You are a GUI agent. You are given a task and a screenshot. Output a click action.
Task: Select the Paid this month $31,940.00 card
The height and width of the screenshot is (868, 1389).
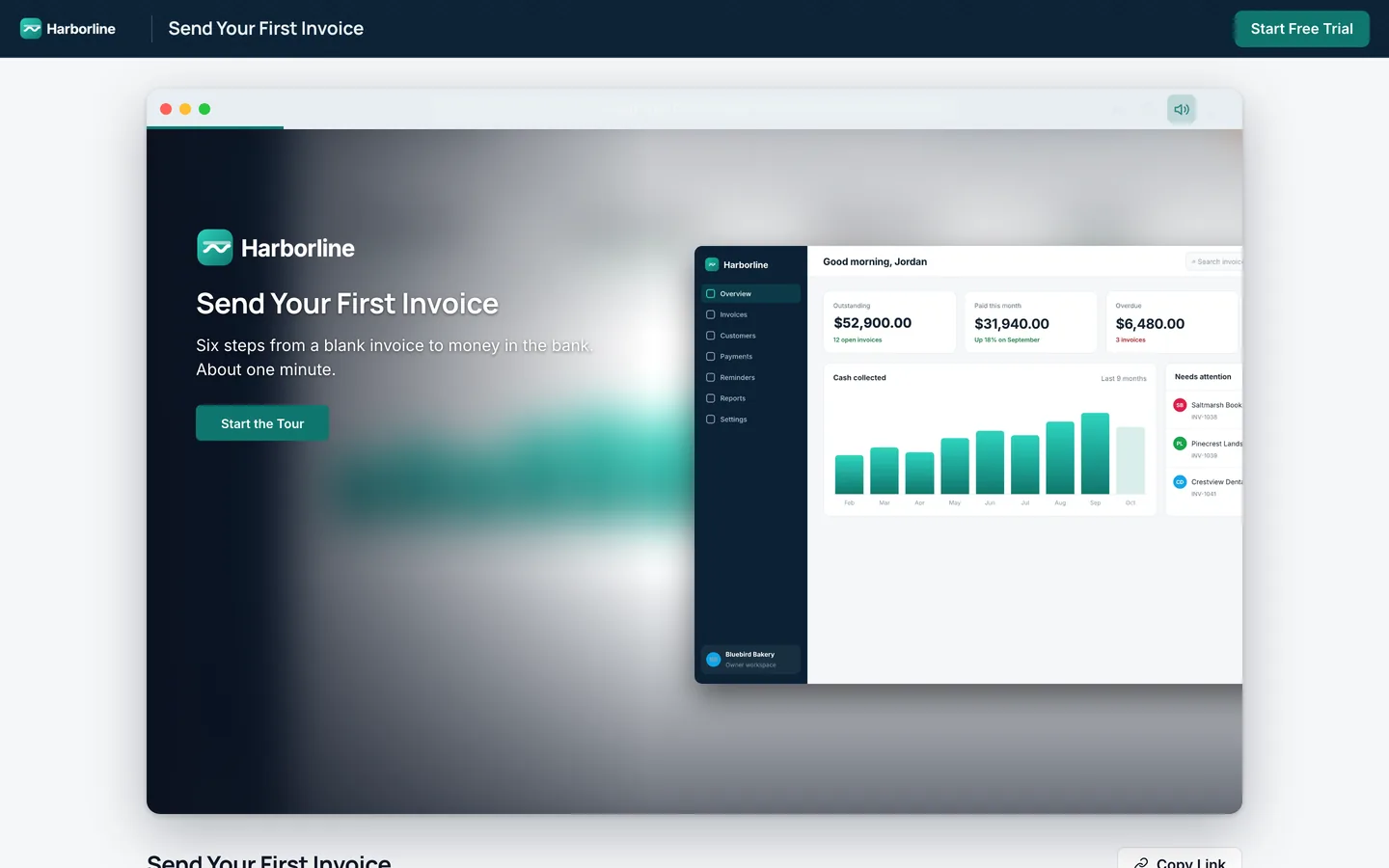click(1030, 322)
